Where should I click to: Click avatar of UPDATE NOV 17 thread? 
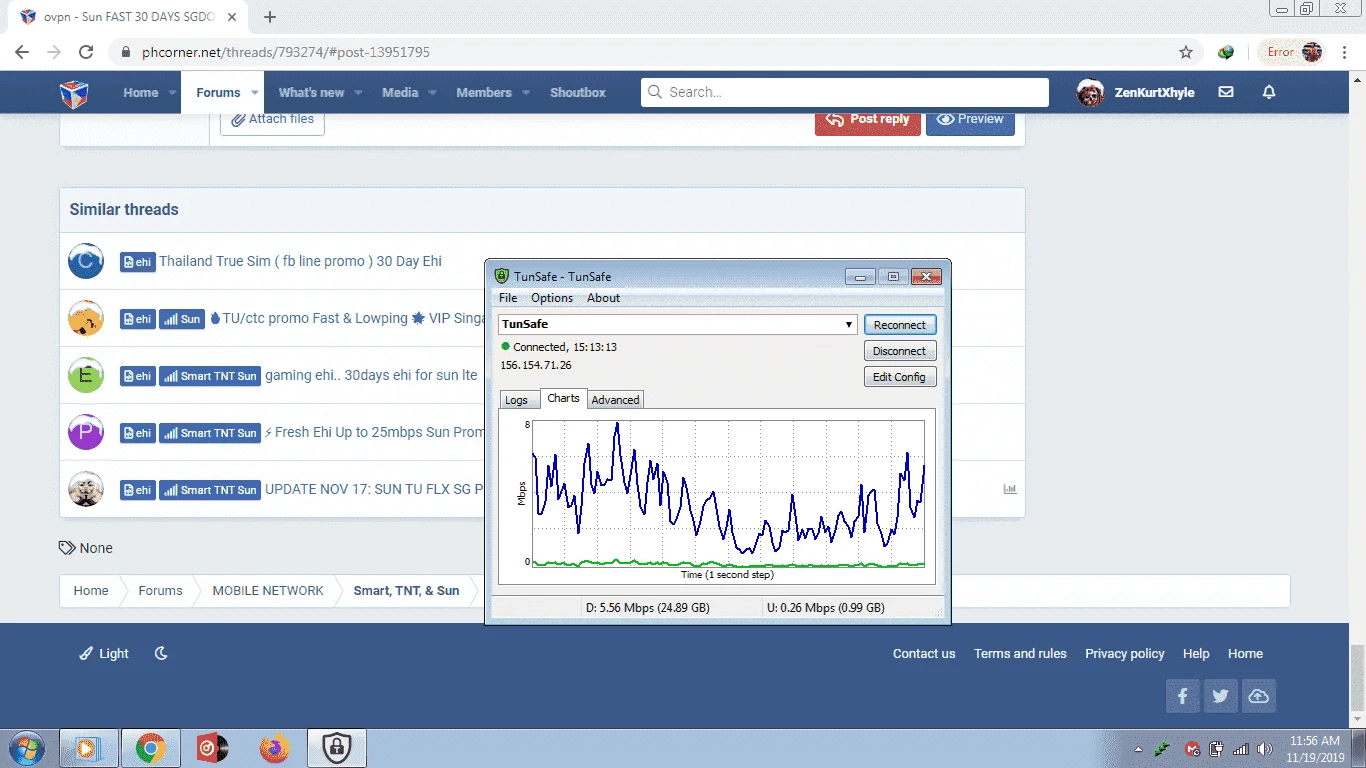(86, 489)
